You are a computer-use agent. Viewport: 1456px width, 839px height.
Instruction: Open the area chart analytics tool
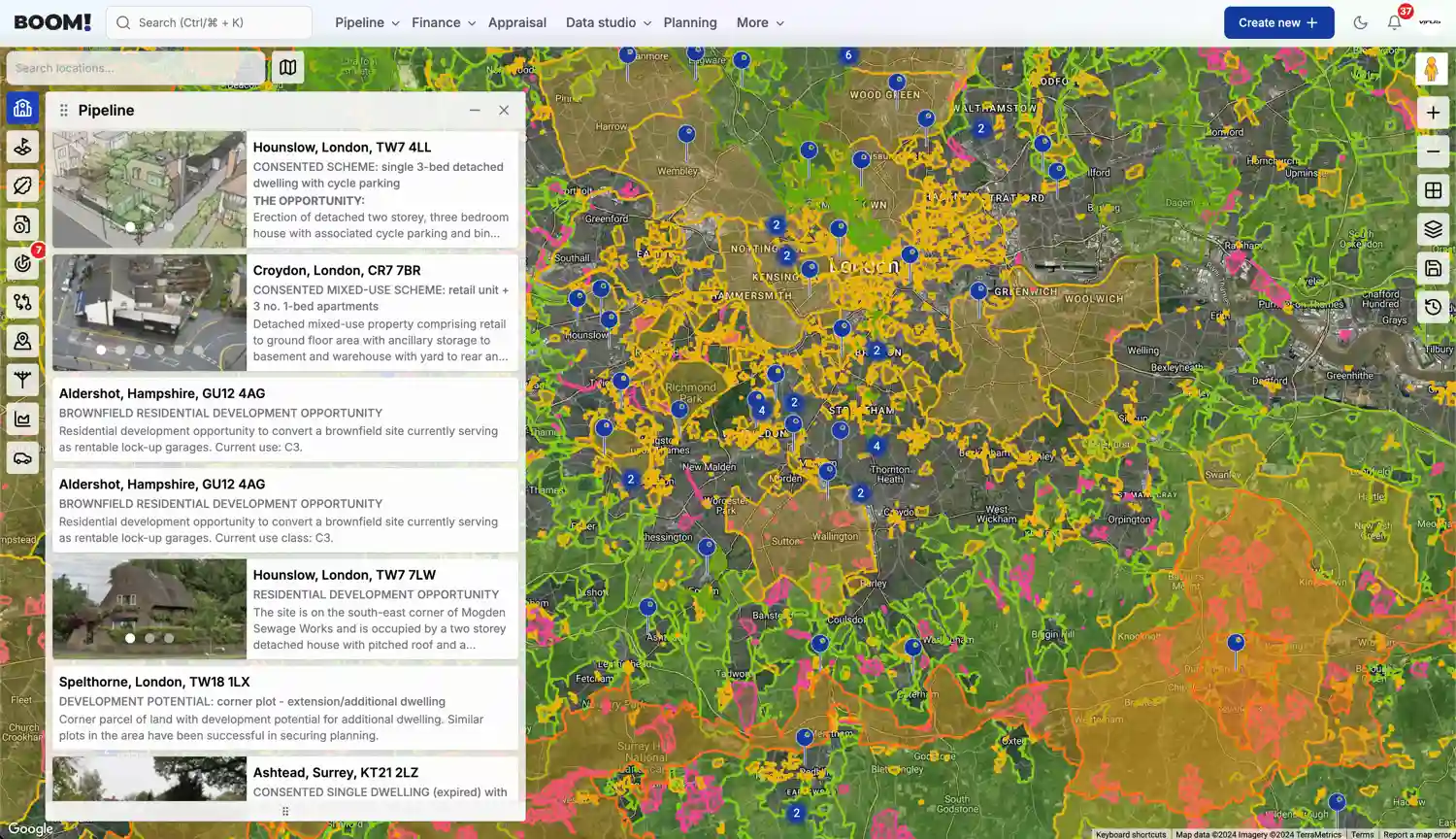(x=22, y=419)
